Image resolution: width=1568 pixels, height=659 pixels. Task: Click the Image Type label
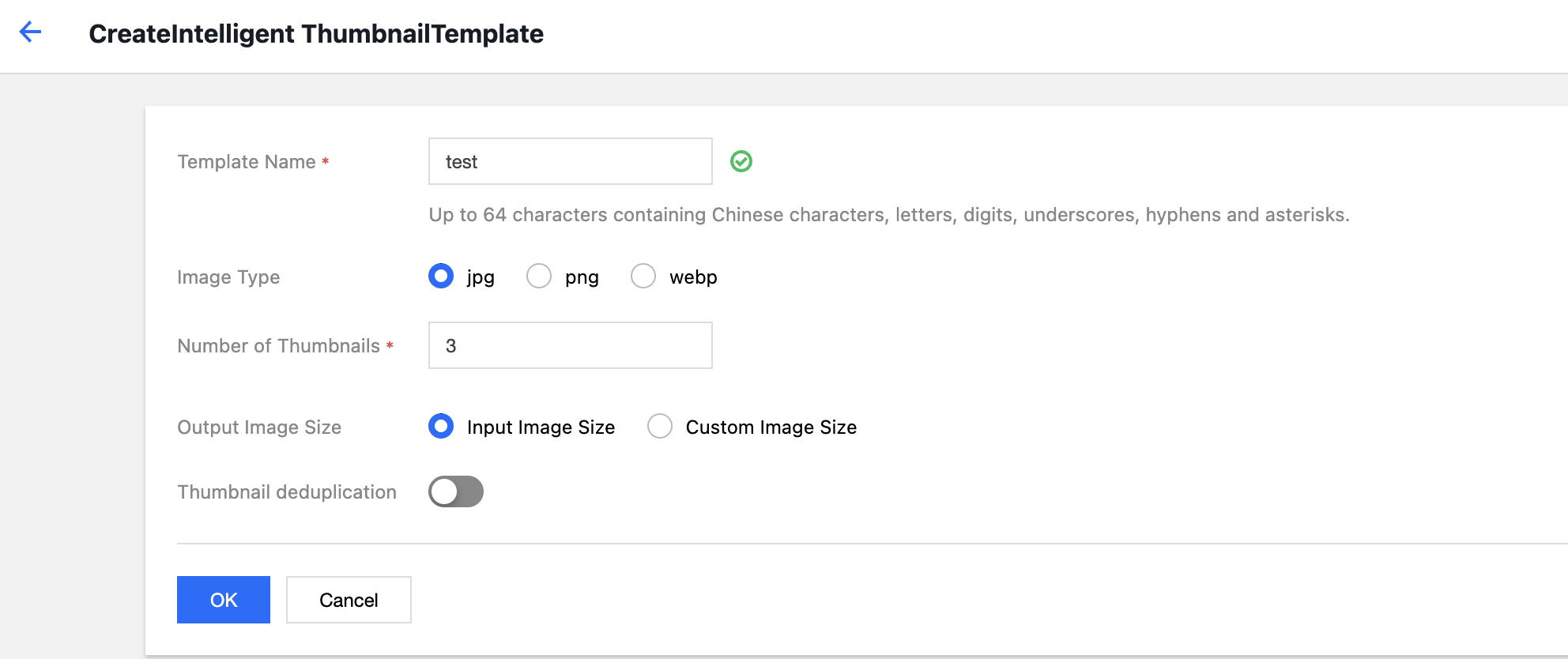228,277
